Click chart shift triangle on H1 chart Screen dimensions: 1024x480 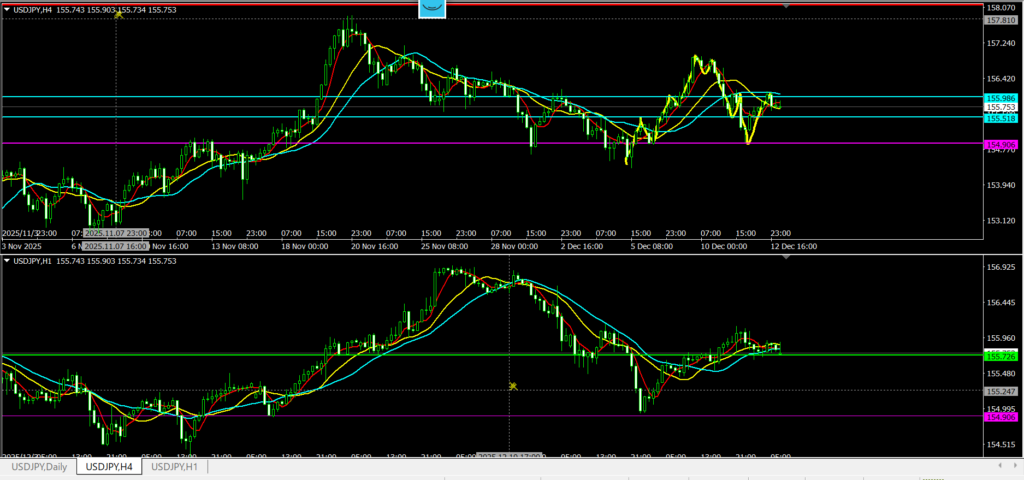pyautogui.click(x=786, y=258)
